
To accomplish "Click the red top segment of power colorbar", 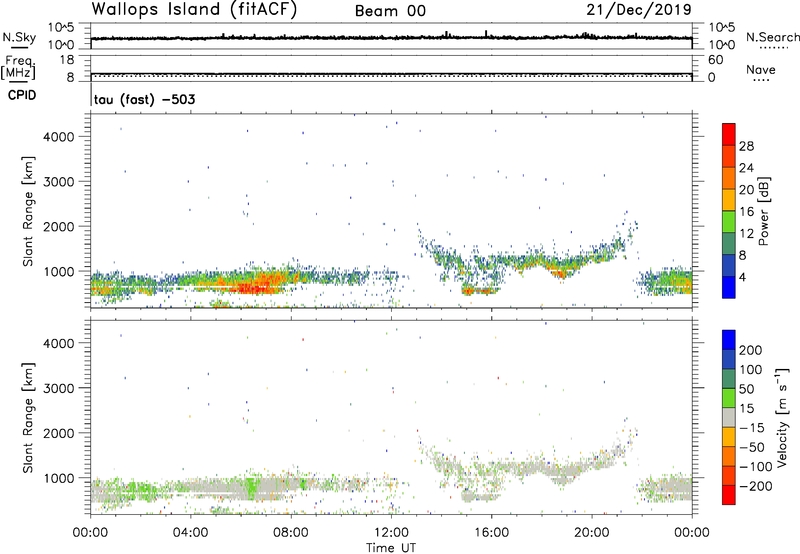I will pyautogui.click(x=729, y=134).
